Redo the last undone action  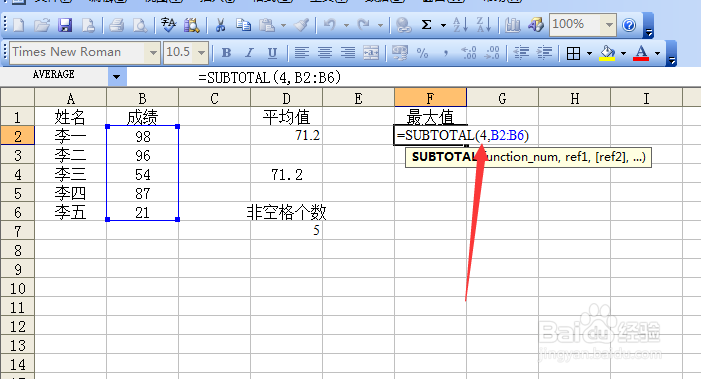pos(363,25)
